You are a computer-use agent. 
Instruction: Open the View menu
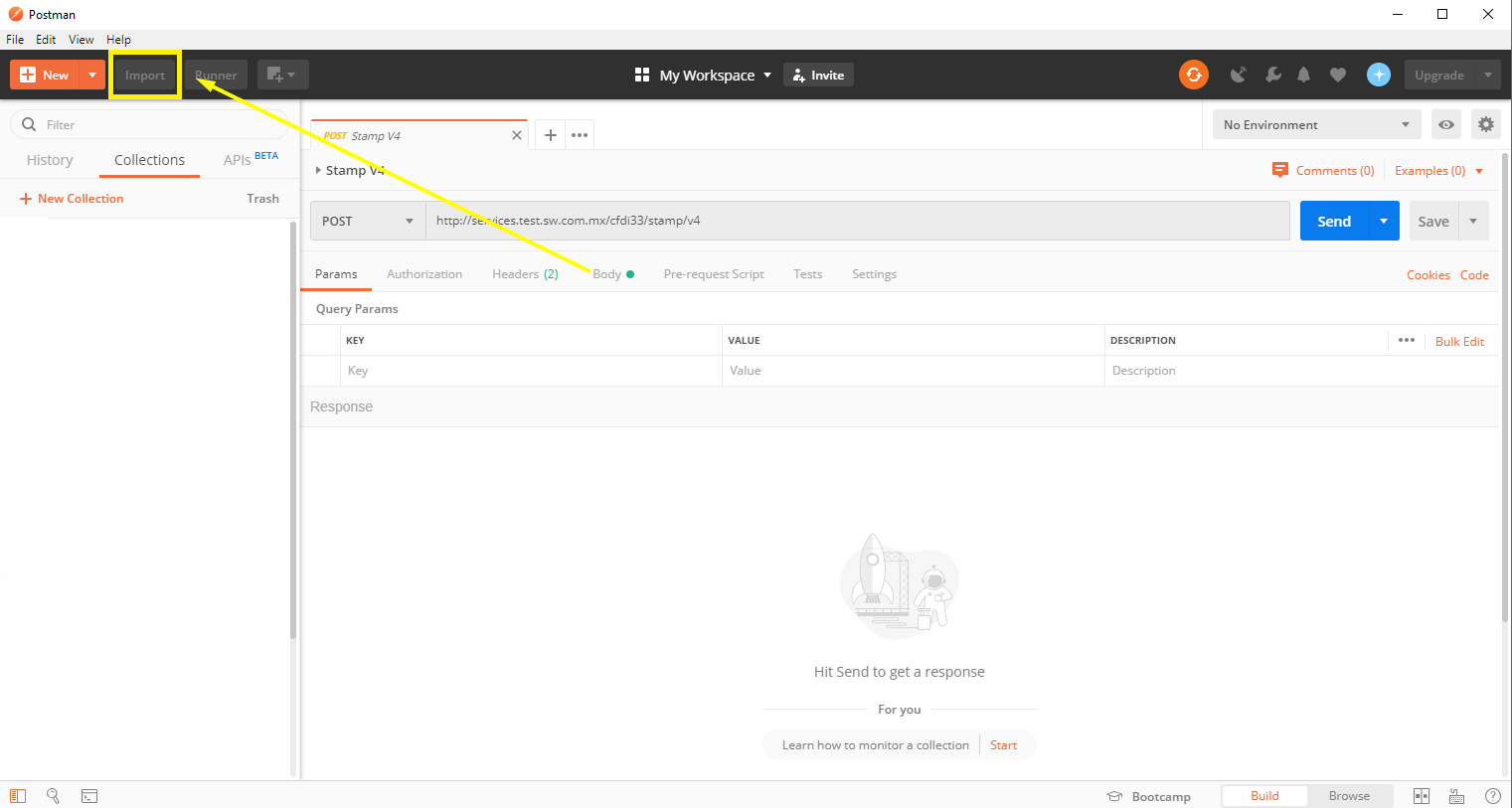81,39
